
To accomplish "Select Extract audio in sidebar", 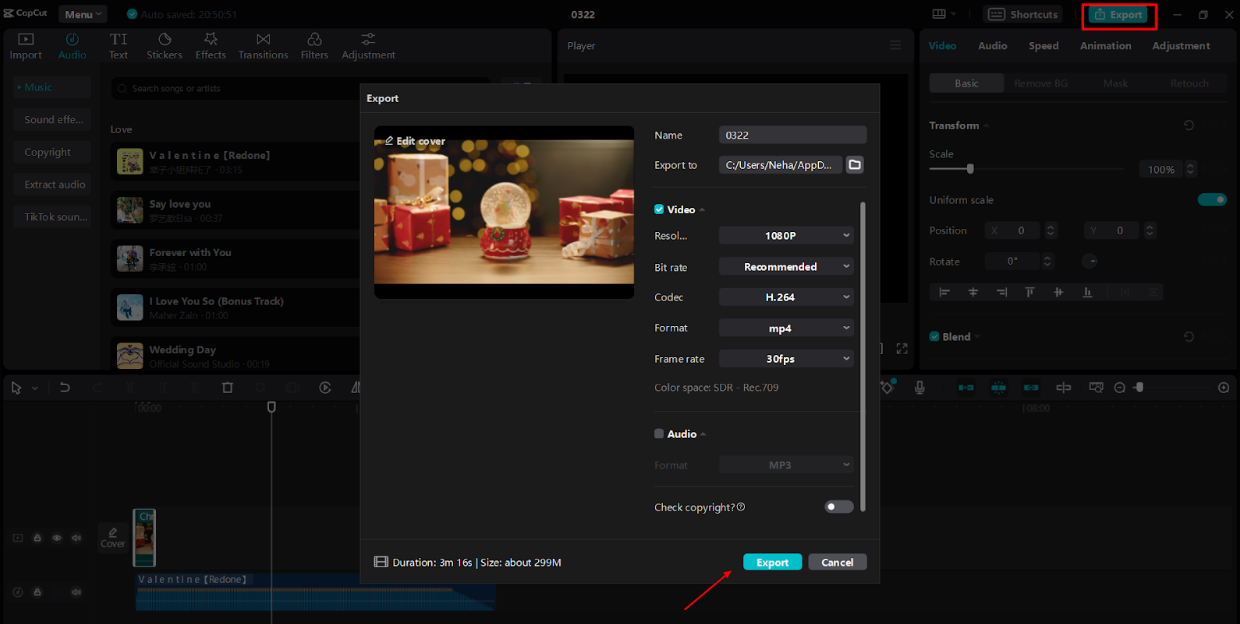I will [x=53, y=185].
